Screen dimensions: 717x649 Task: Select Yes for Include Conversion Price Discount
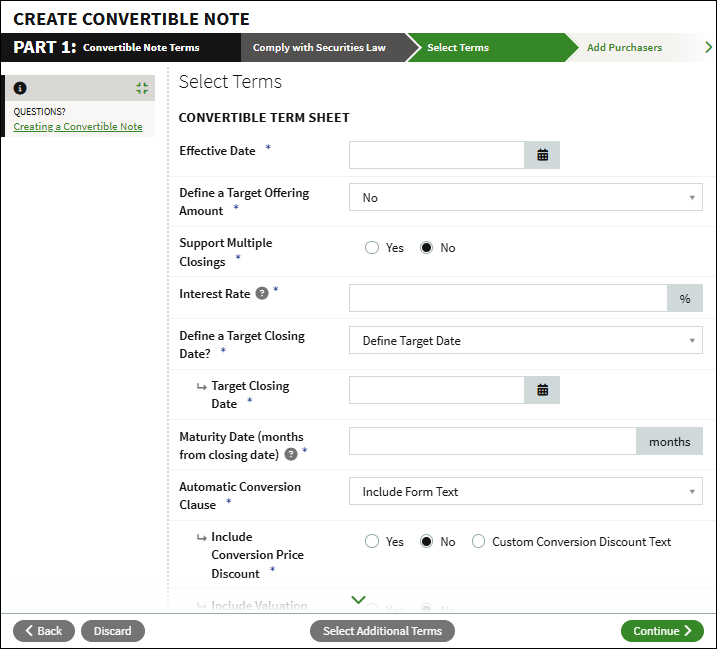pyautogui.click(x=372, y=542)
